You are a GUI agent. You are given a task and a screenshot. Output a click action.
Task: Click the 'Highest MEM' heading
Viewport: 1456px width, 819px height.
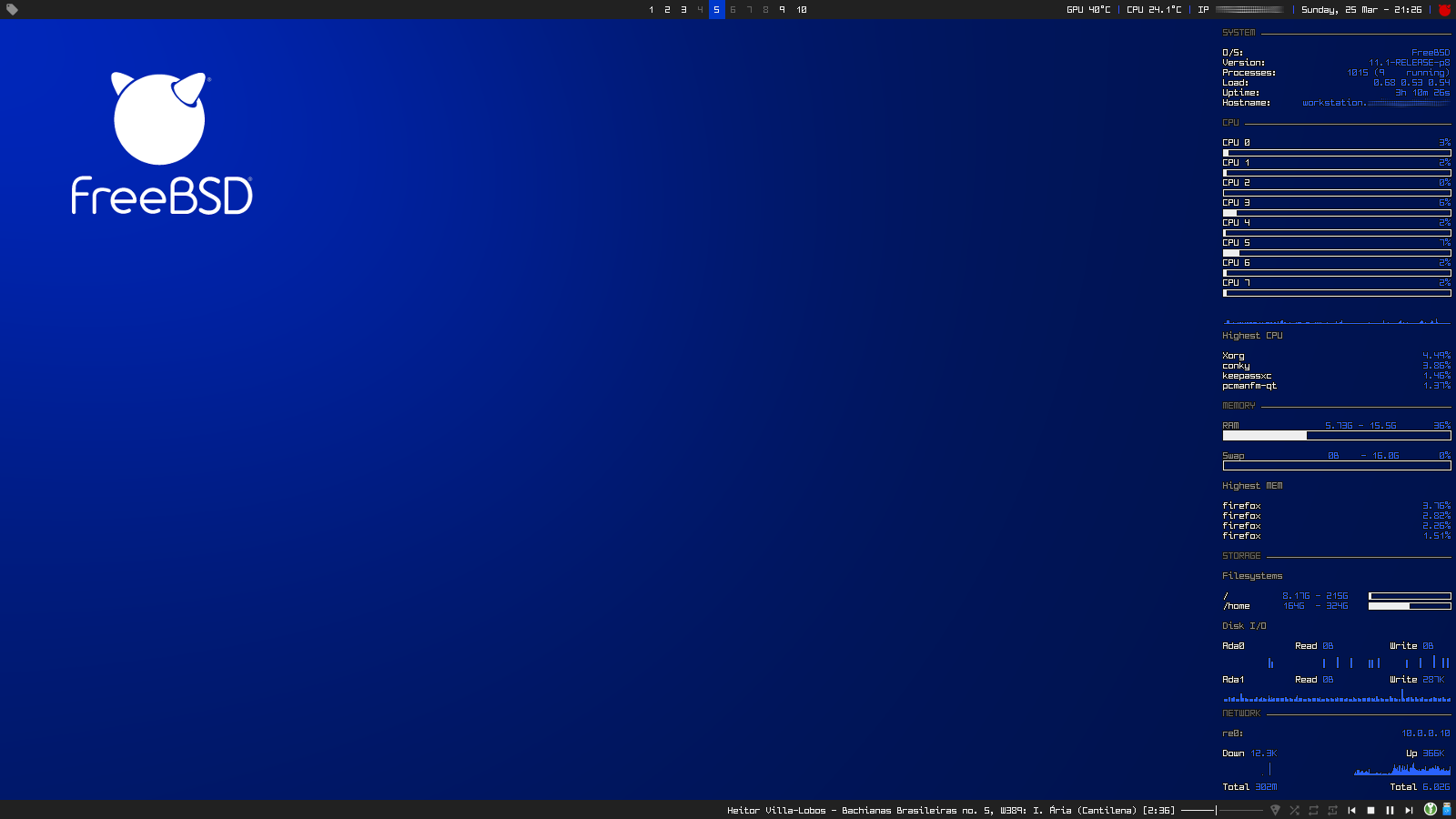(1252, 486)
